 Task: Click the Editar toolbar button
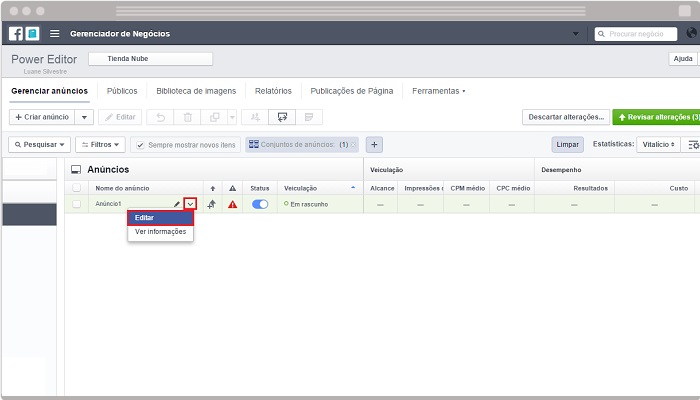click(x=120, y=117)
